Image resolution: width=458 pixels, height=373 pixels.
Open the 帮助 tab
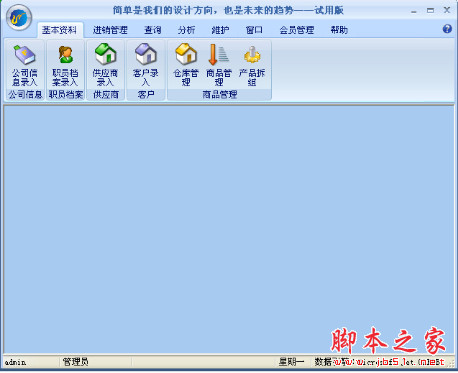pos(339,30)
